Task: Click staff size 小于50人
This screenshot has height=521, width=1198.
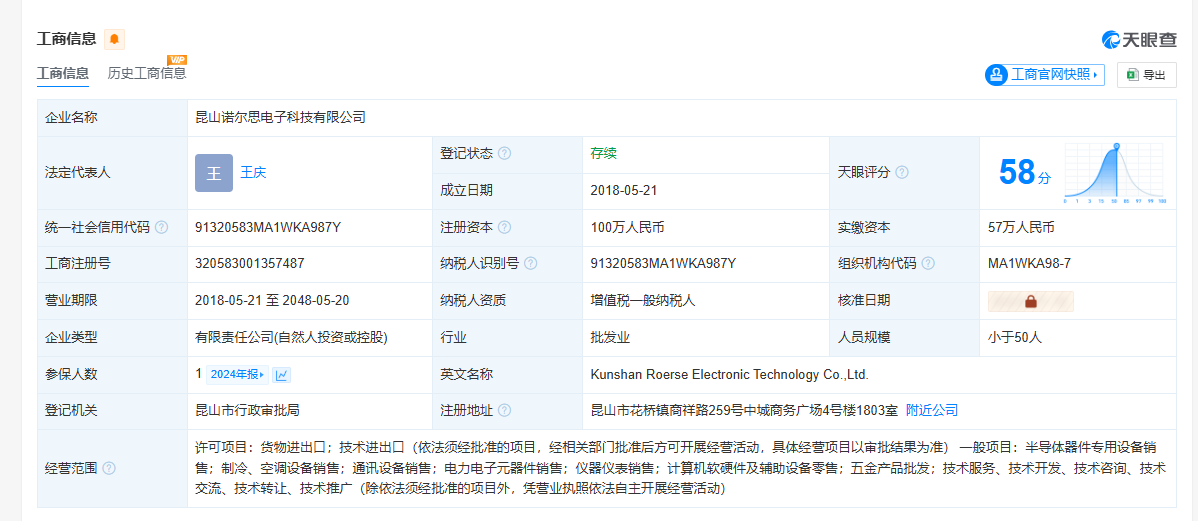Action: [1015, 337]
